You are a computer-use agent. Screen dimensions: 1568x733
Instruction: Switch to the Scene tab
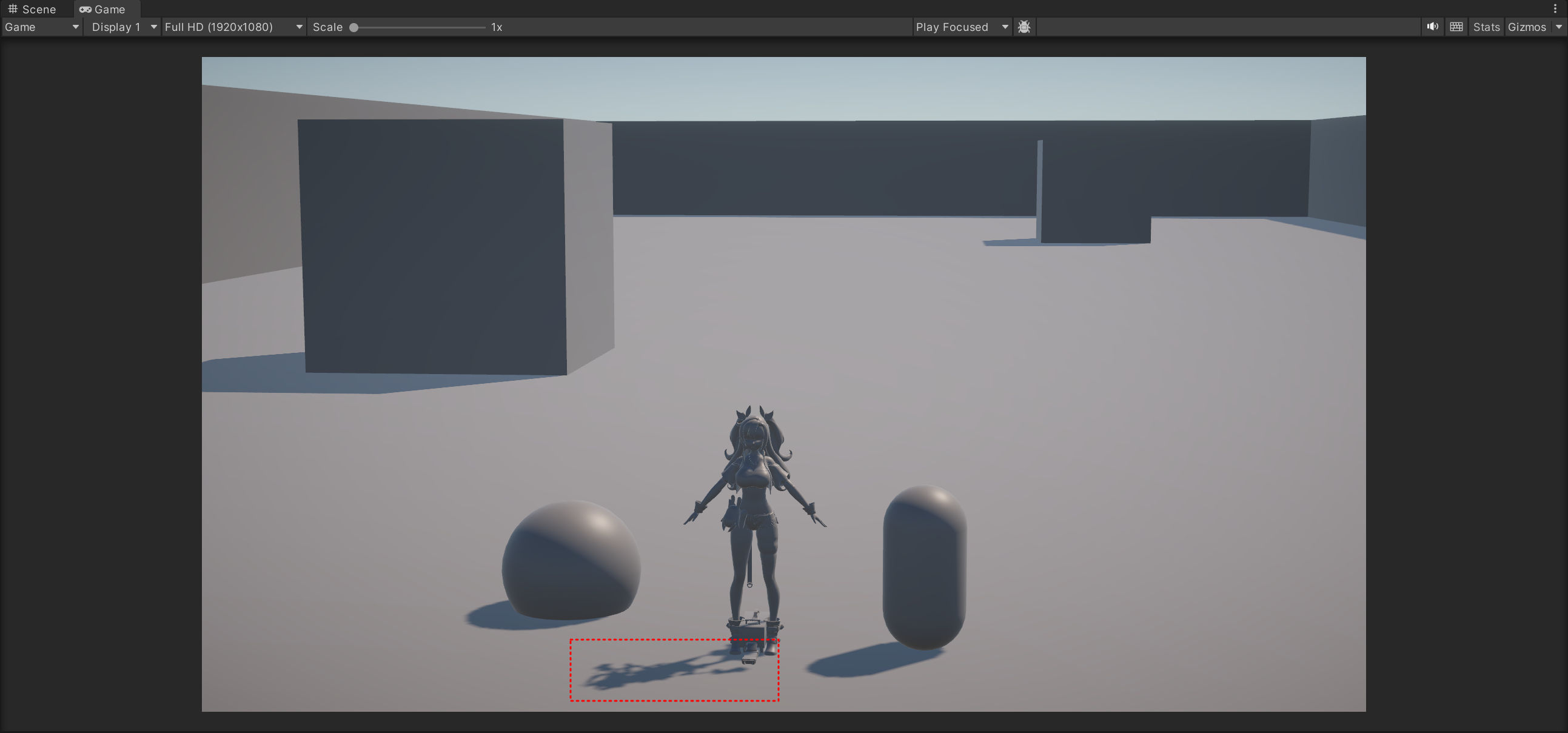pyautogui.click(x=32, y=9)
